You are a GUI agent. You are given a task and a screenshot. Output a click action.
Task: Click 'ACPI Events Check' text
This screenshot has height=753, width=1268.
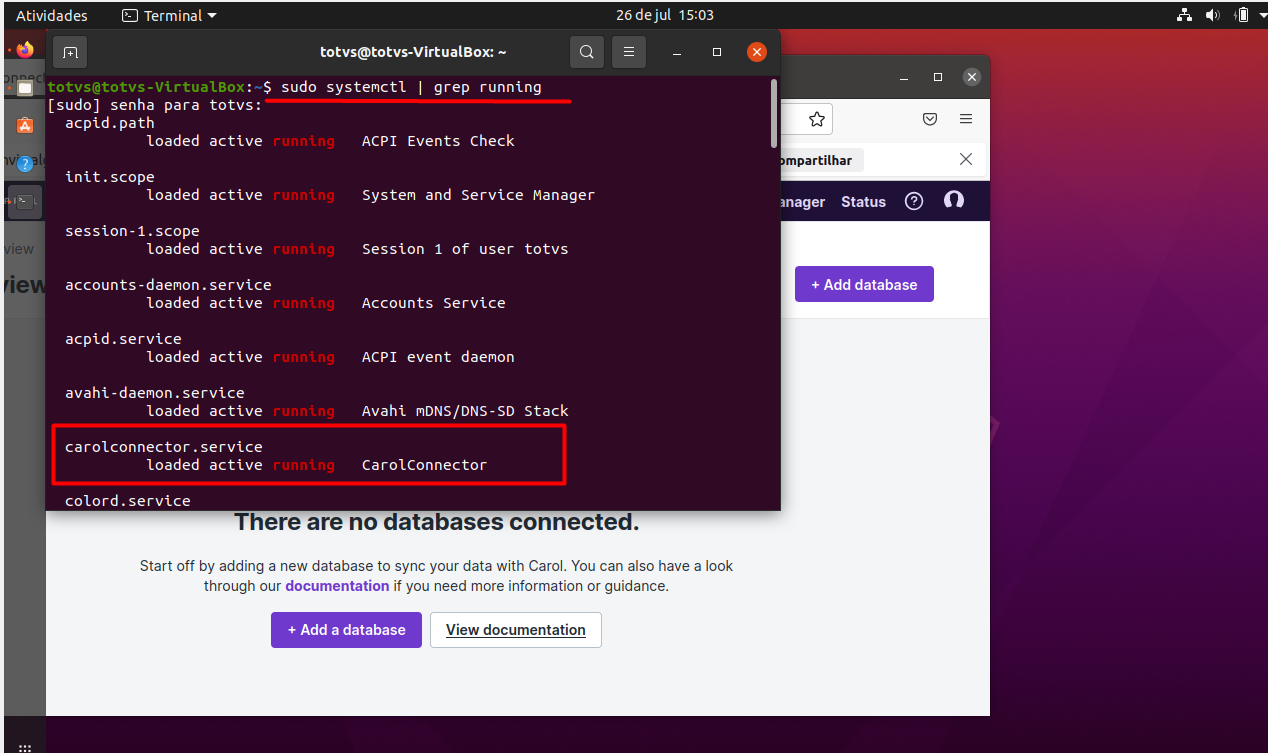point(438,141)
